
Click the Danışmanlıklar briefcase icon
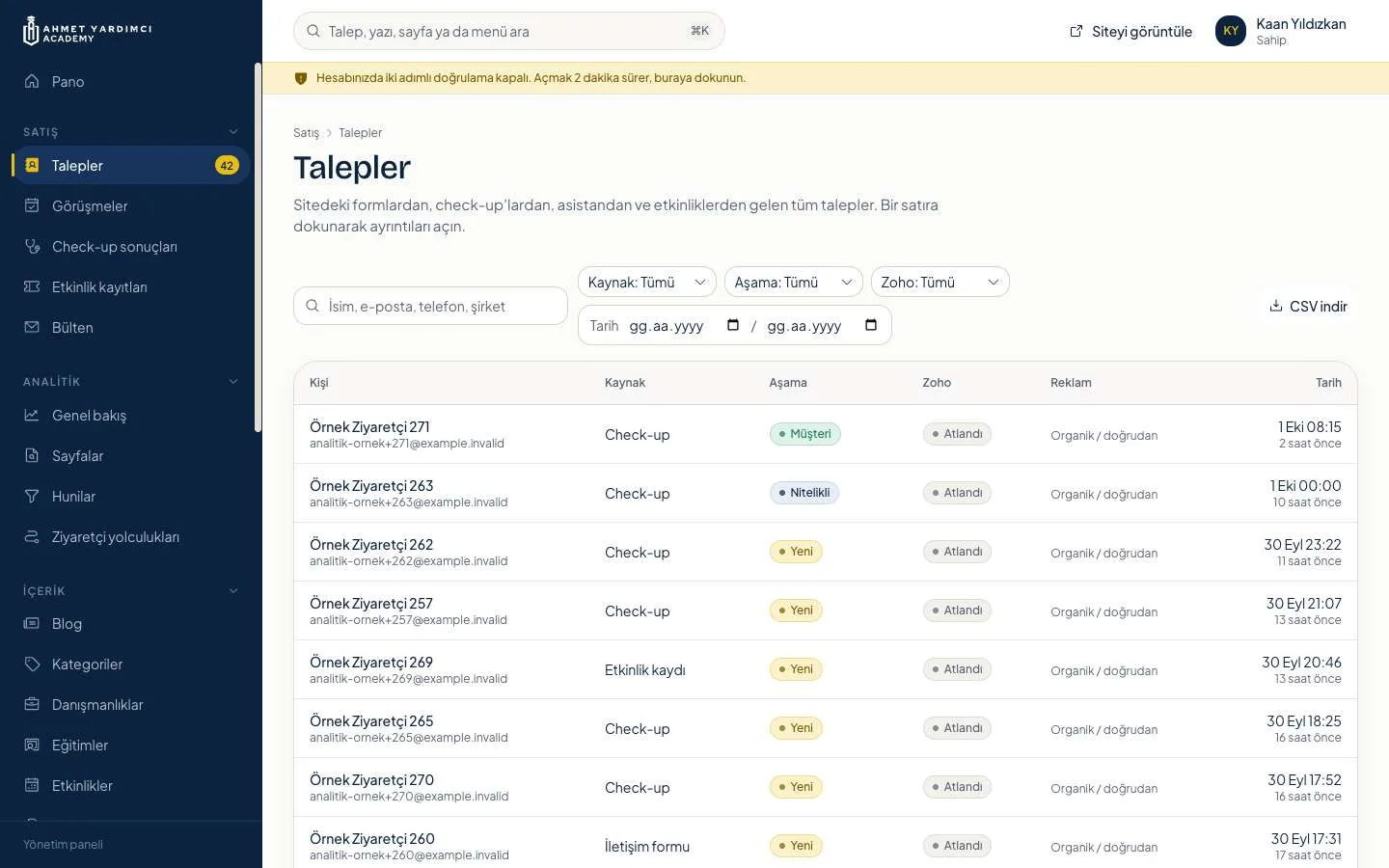click(32, 704)
